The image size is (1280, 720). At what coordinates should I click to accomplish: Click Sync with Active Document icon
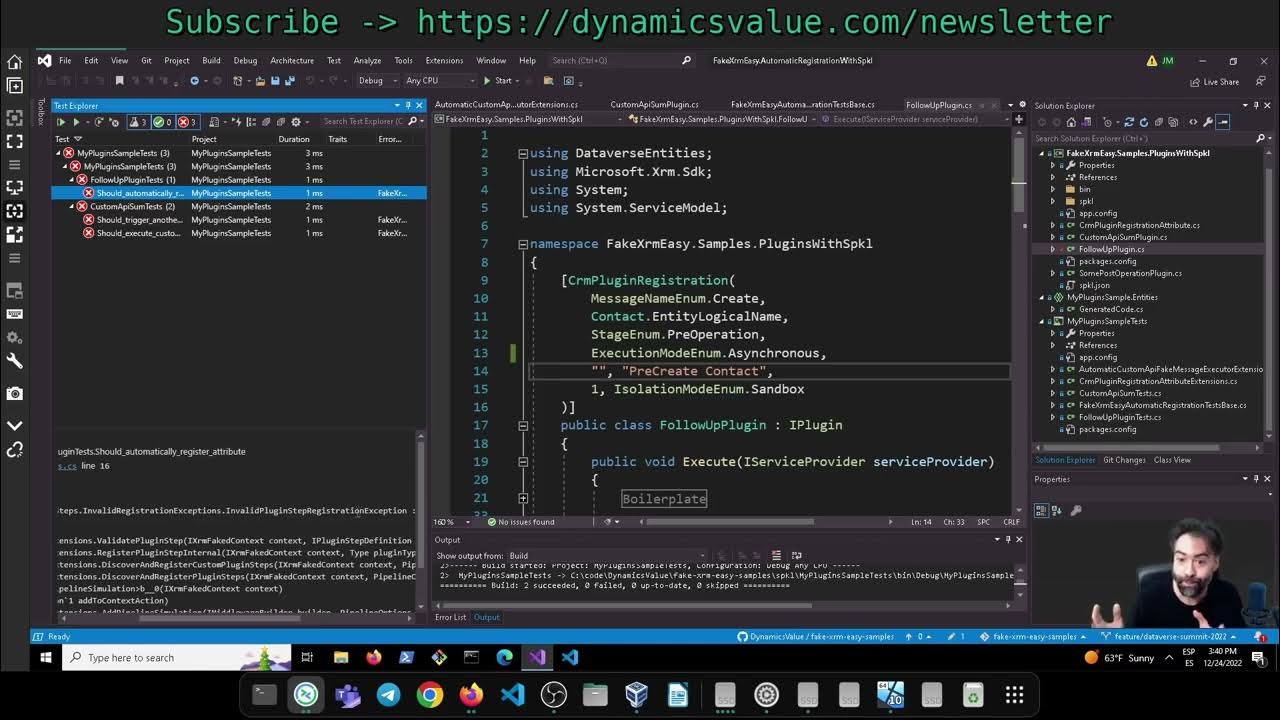pyautogui.click(x=1129, y=122)
